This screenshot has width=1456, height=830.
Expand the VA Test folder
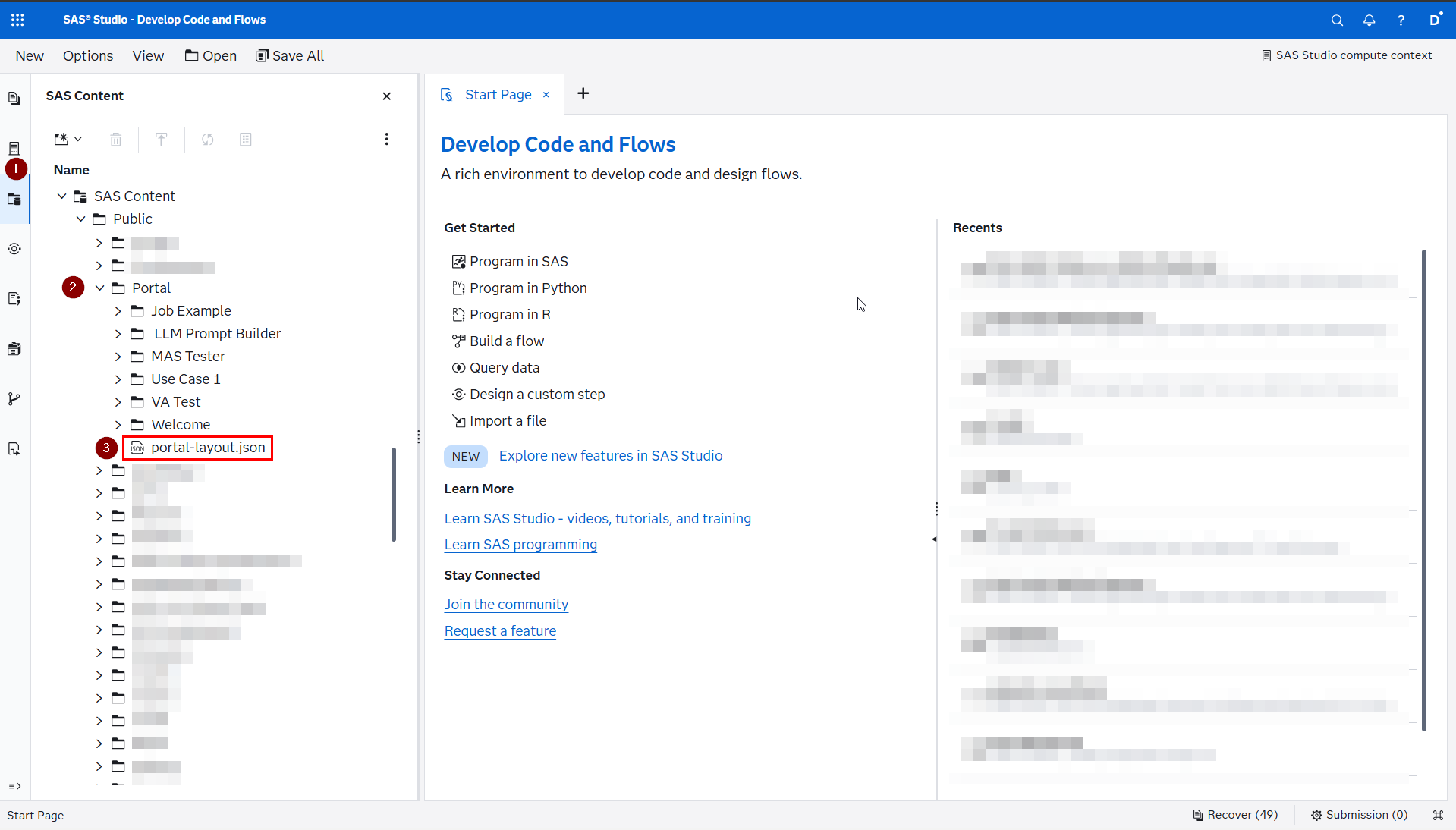pos(118,402)
